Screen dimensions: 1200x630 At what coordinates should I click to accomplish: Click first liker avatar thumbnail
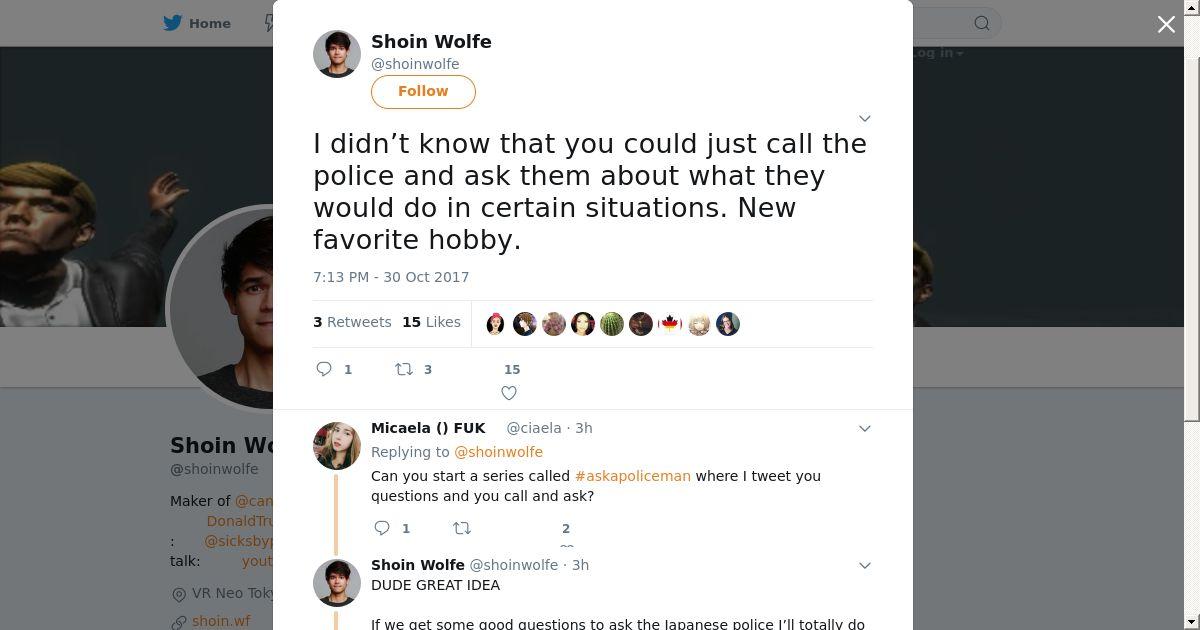pyautogui.click(x=496, y=324)
